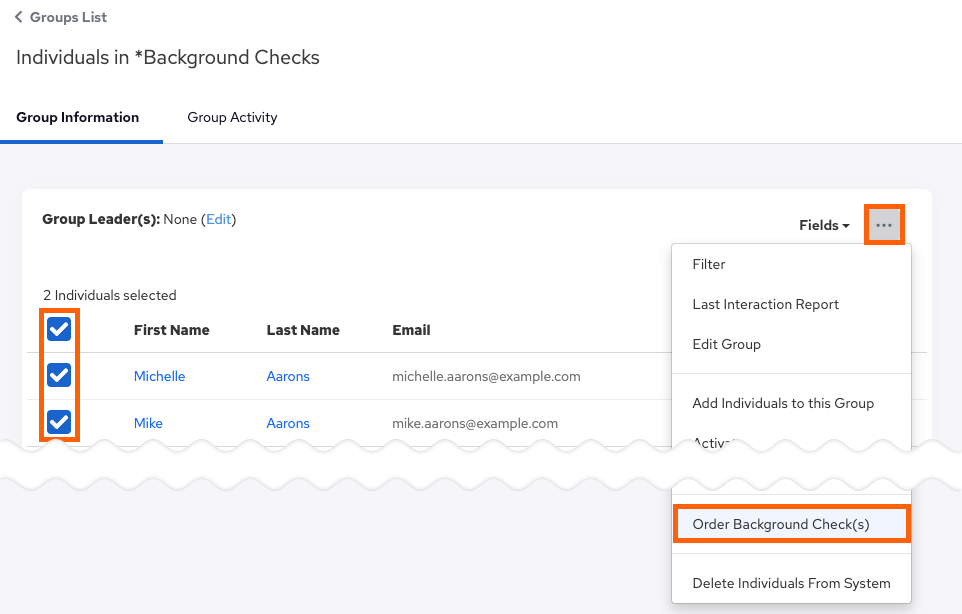Screen dimensions: 962x614
Task: Click mike.aarons@example.com email cell
Action: 475,423
